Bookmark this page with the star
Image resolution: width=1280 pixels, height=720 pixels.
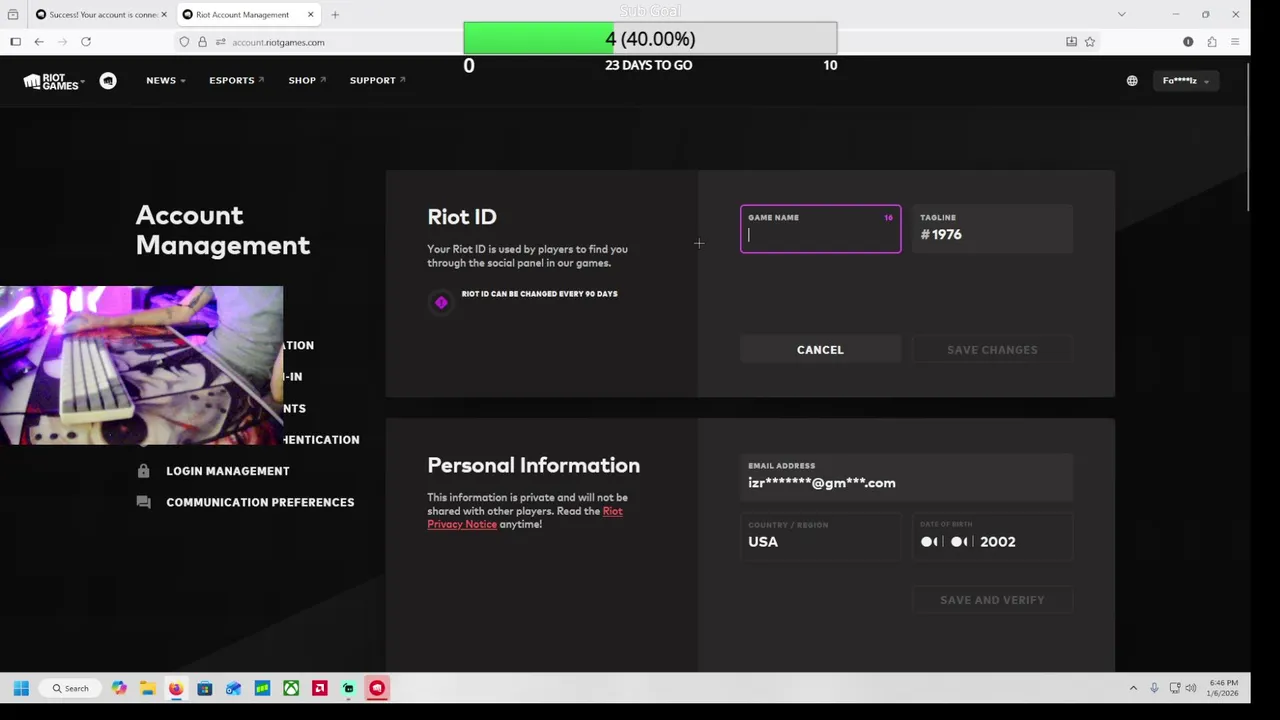[x=1090, y=42]
